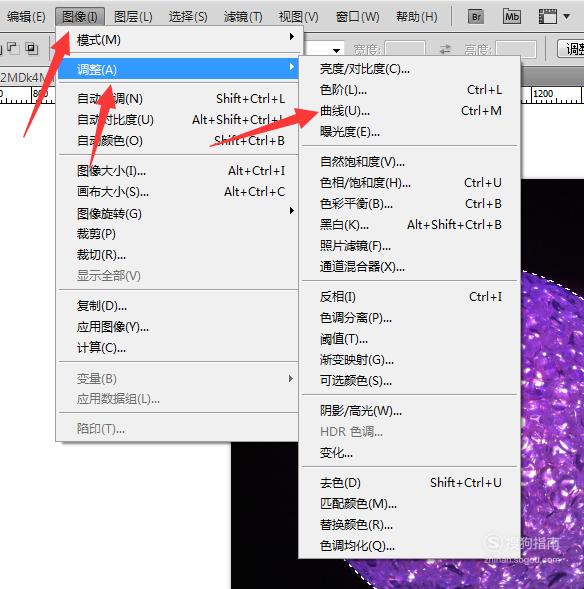Image resolution: width=584 pixels, height=589 pixels.
Task: Choose 色阶(L)... adjustment
Action: tap(410, 90)
